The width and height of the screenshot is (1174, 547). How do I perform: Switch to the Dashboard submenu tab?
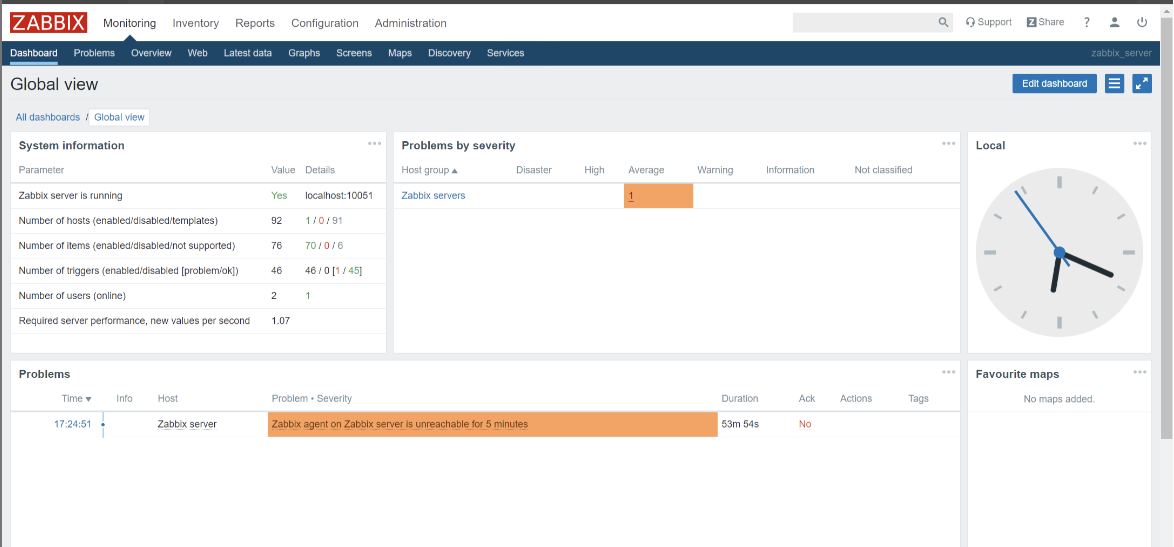(x=34, y=53)
